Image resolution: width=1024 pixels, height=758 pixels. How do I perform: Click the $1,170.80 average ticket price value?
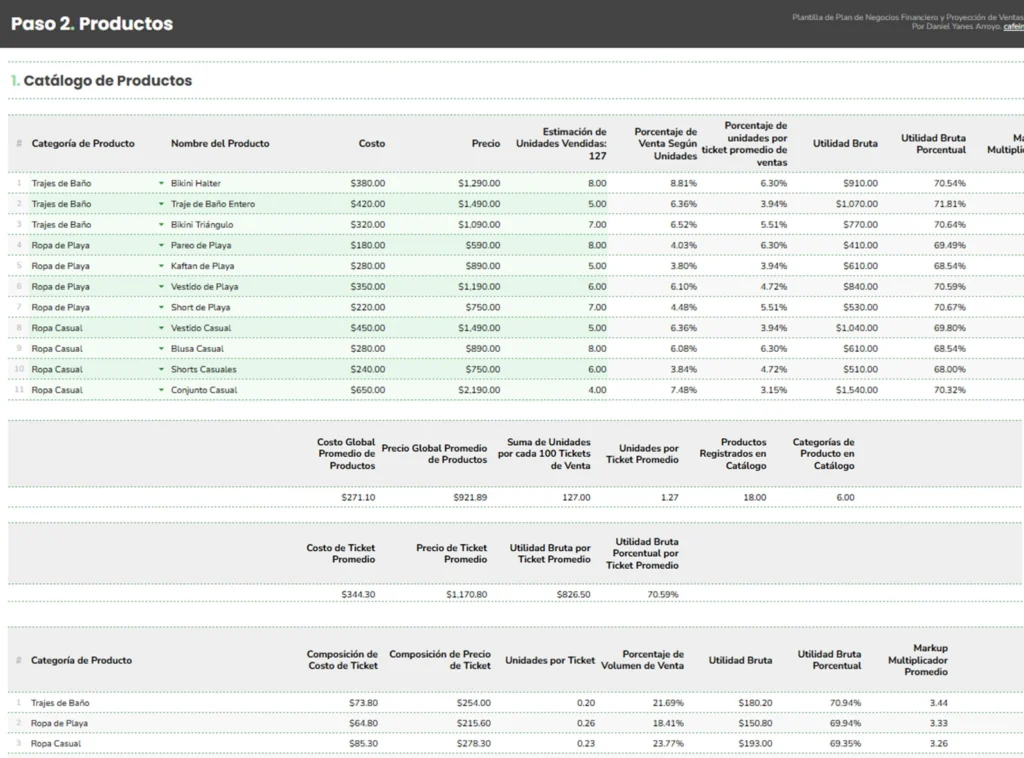[467, 595]
